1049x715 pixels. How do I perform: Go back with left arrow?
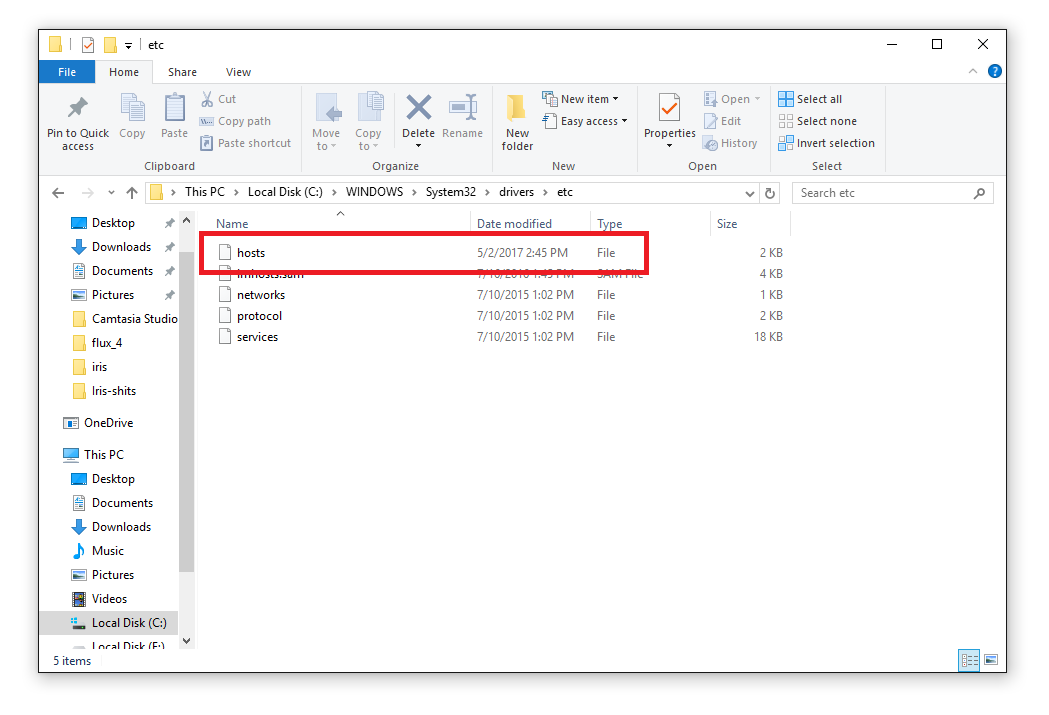(x=58, y=193)
